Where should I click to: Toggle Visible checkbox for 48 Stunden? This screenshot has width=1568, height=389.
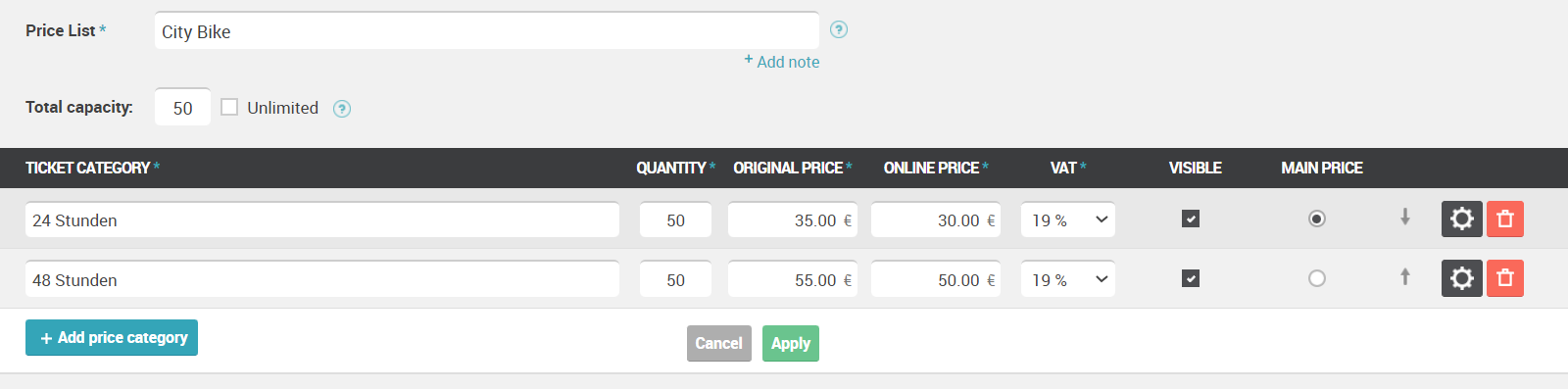pos(1191,278)
